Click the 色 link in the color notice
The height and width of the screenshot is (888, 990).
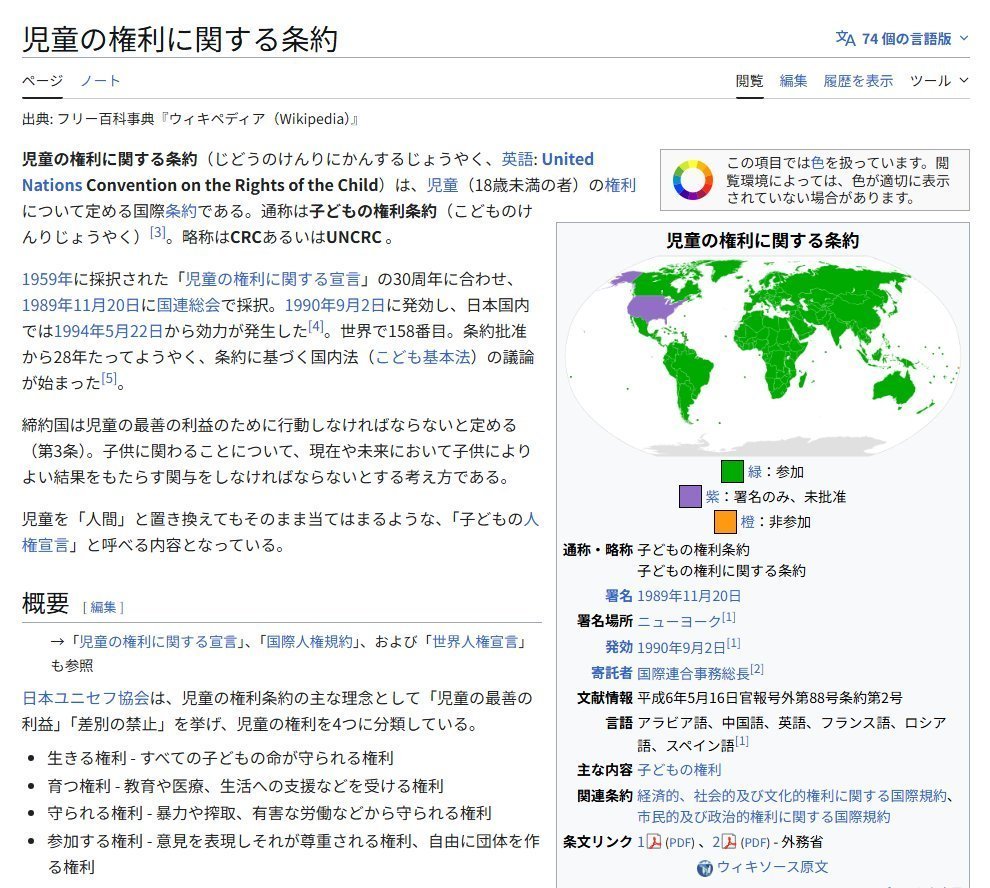817,163
